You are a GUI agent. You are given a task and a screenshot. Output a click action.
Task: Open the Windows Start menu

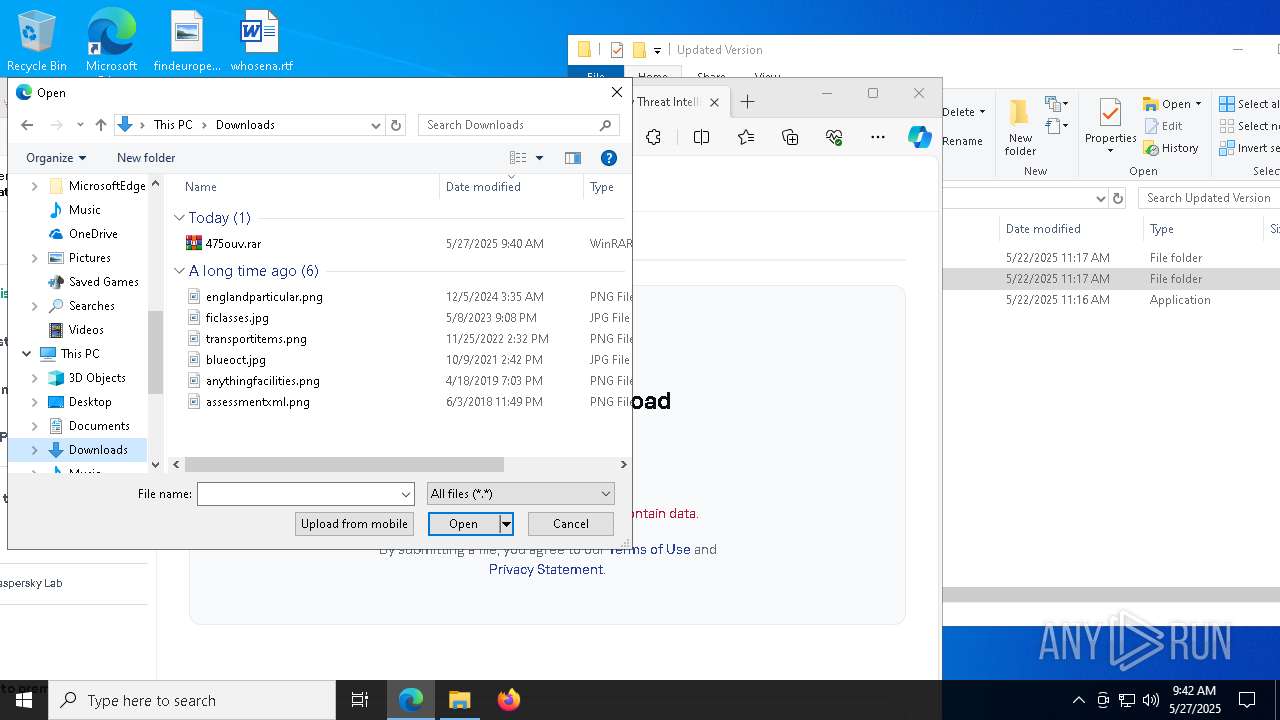pos(24,700)
